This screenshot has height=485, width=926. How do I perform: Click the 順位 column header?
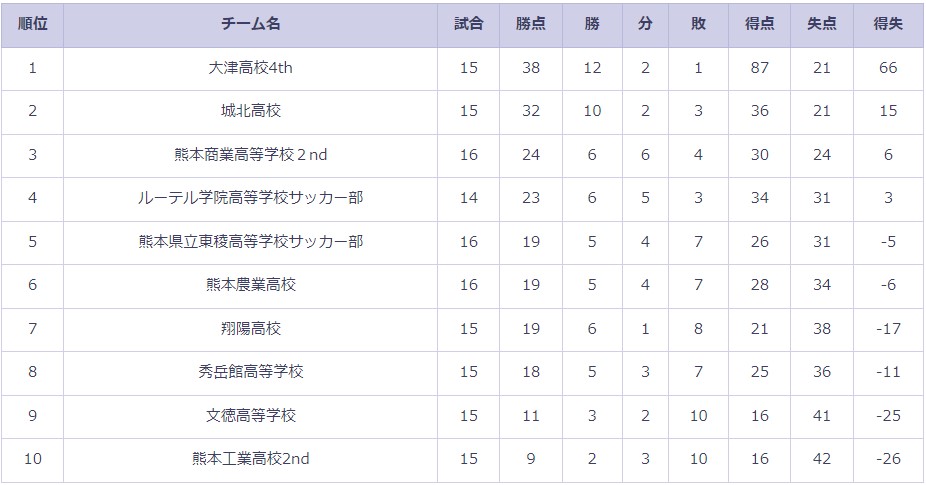[32, 24]
